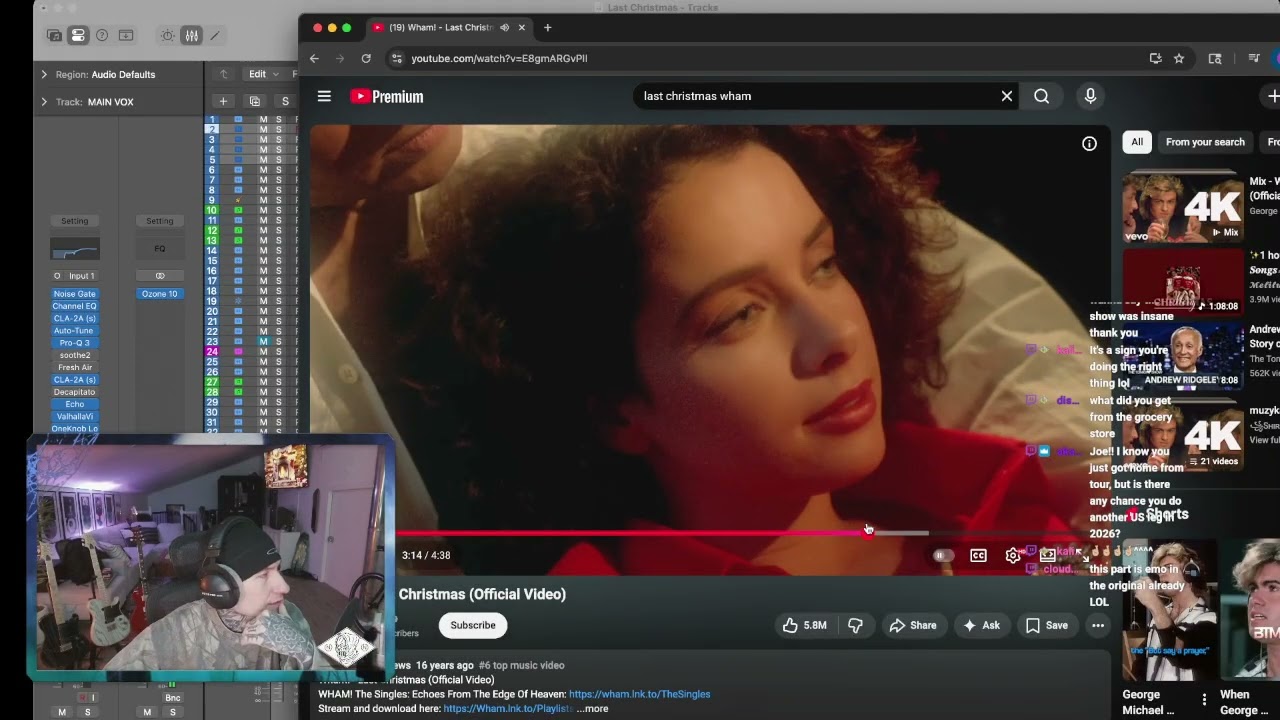Expand the Region: Audio Defaults section
Screen dimensions: 1280x720
coord(44,74)
